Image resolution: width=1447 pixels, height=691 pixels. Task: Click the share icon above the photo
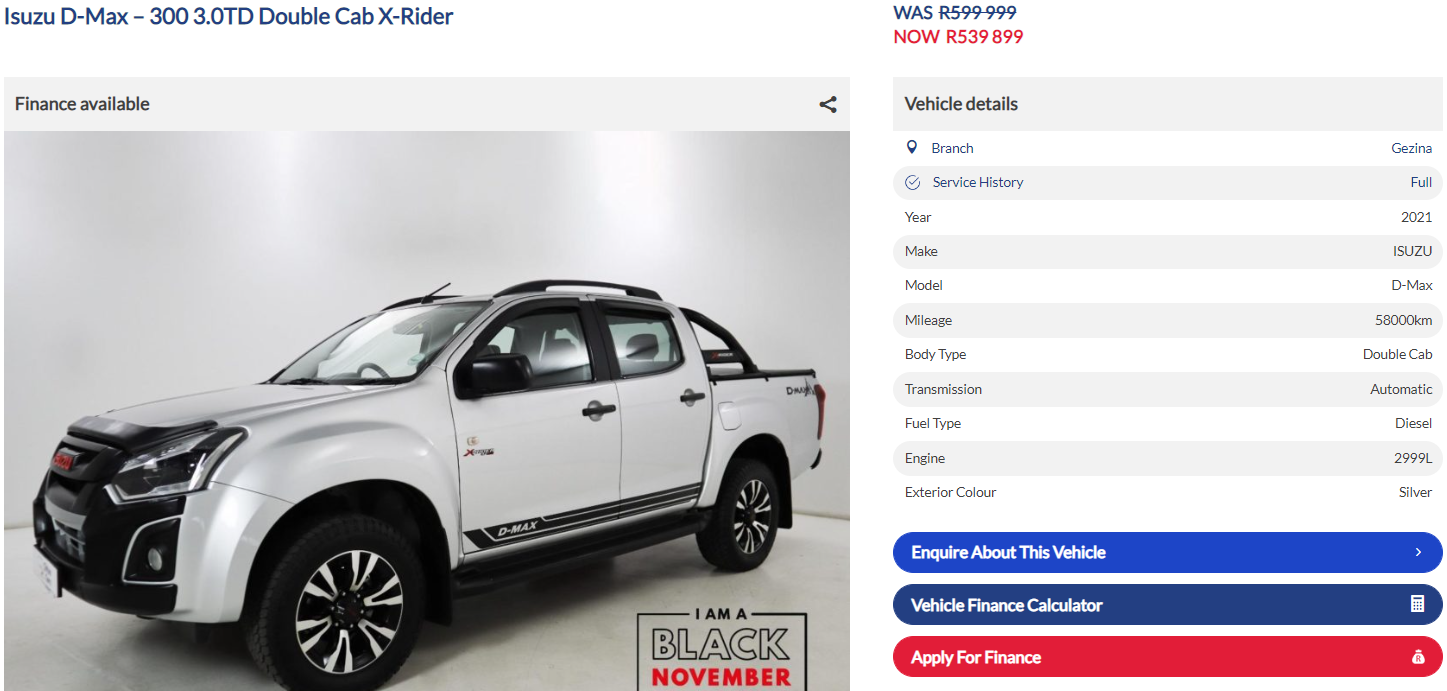click(x=828, y=104)
